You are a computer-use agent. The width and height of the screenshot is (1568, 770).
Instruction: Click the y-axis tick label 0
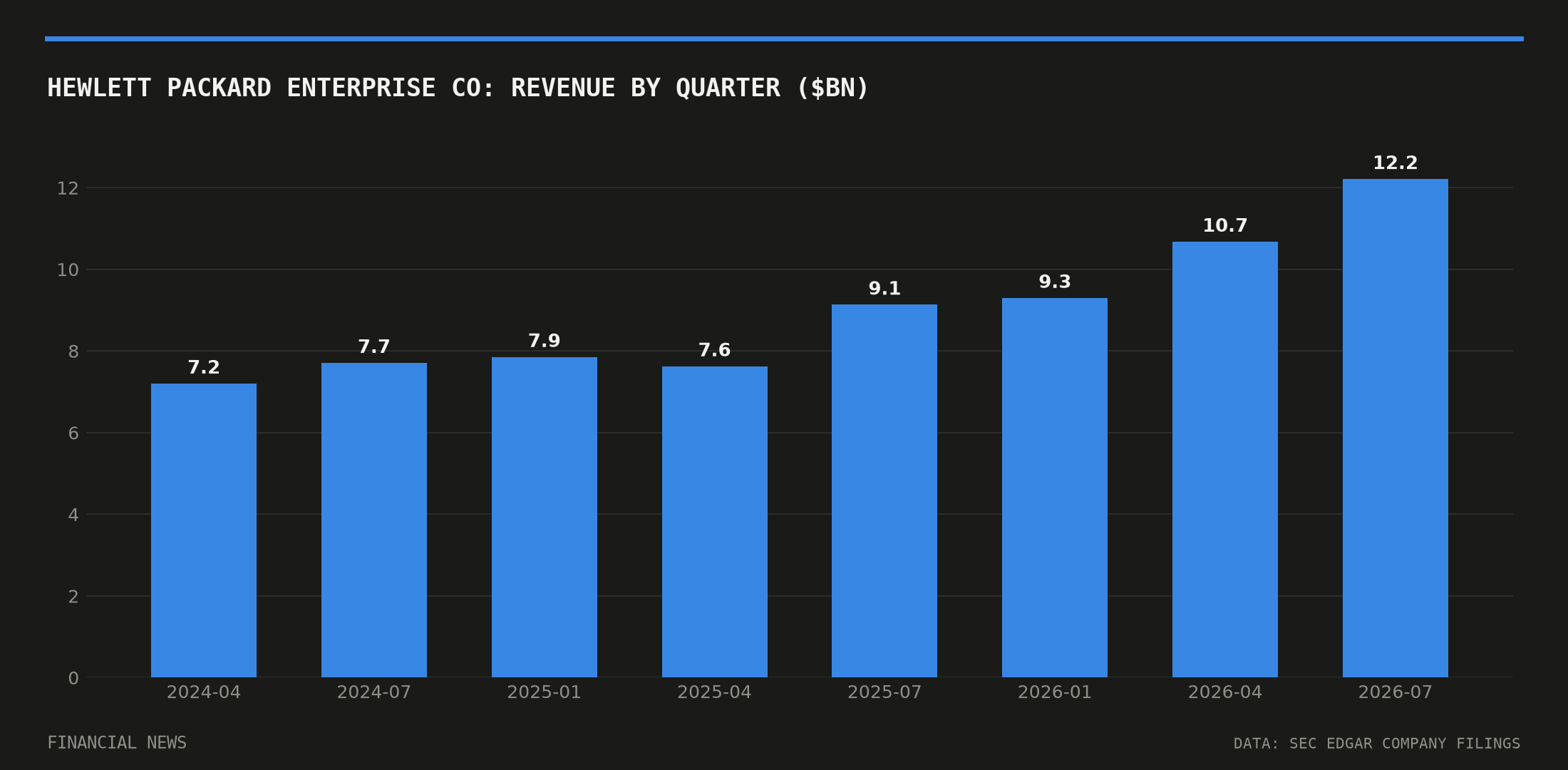[x=73, y=678]
